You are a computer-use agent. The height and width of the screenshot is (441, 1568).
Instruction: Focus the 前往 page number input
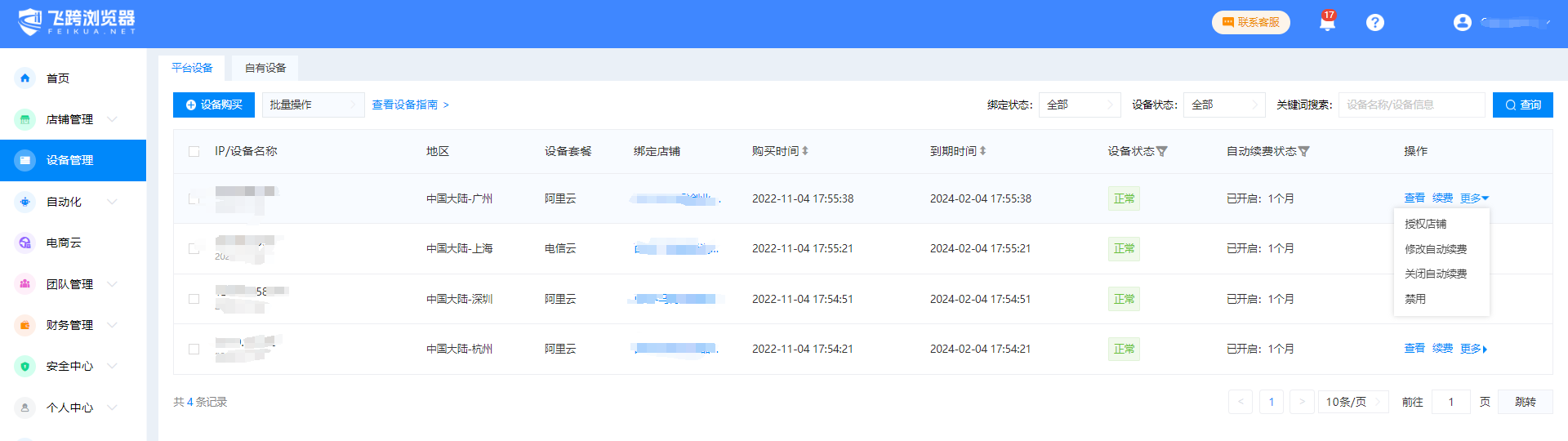click(x=1451, y=402)
